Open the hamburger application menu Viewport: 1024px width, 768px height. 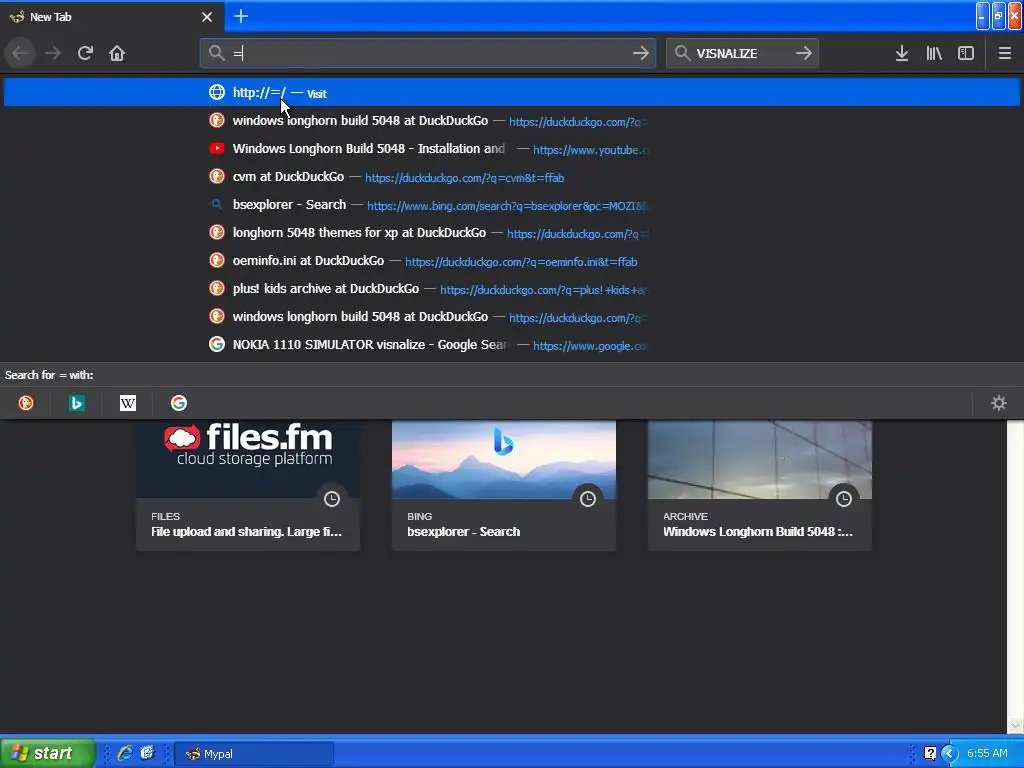point(1004,53)
